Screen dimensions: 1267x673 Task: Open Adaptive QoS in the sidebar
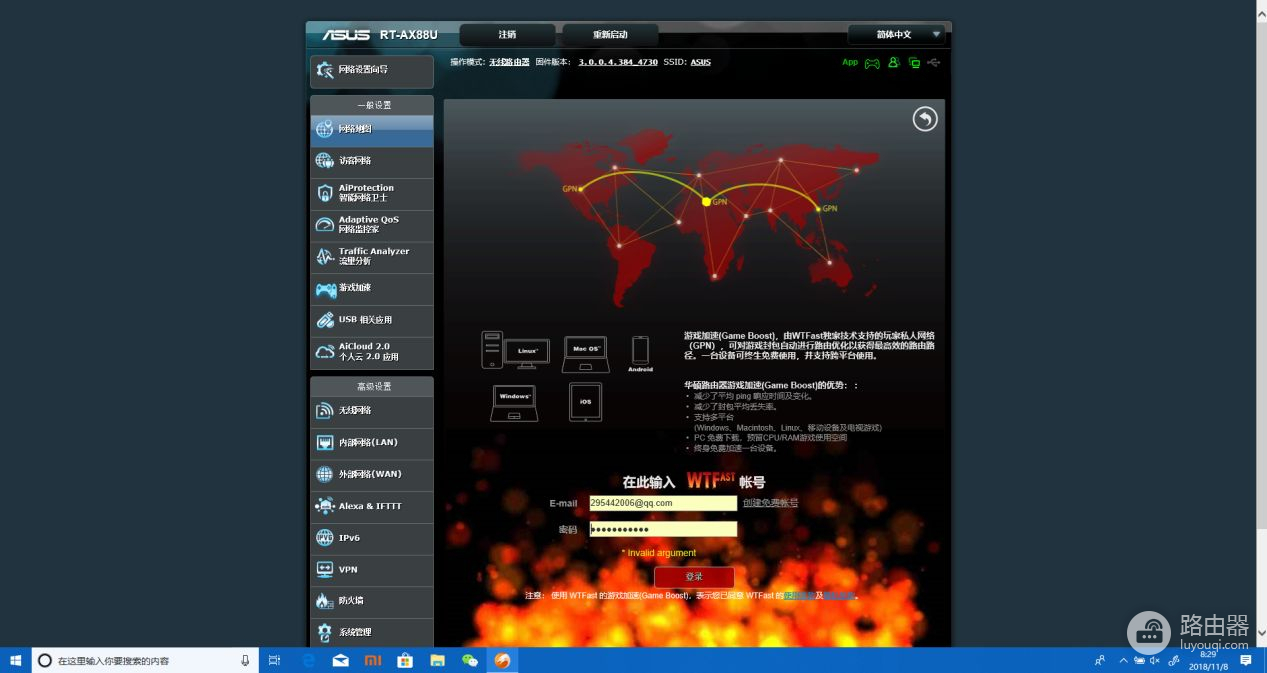371,225
